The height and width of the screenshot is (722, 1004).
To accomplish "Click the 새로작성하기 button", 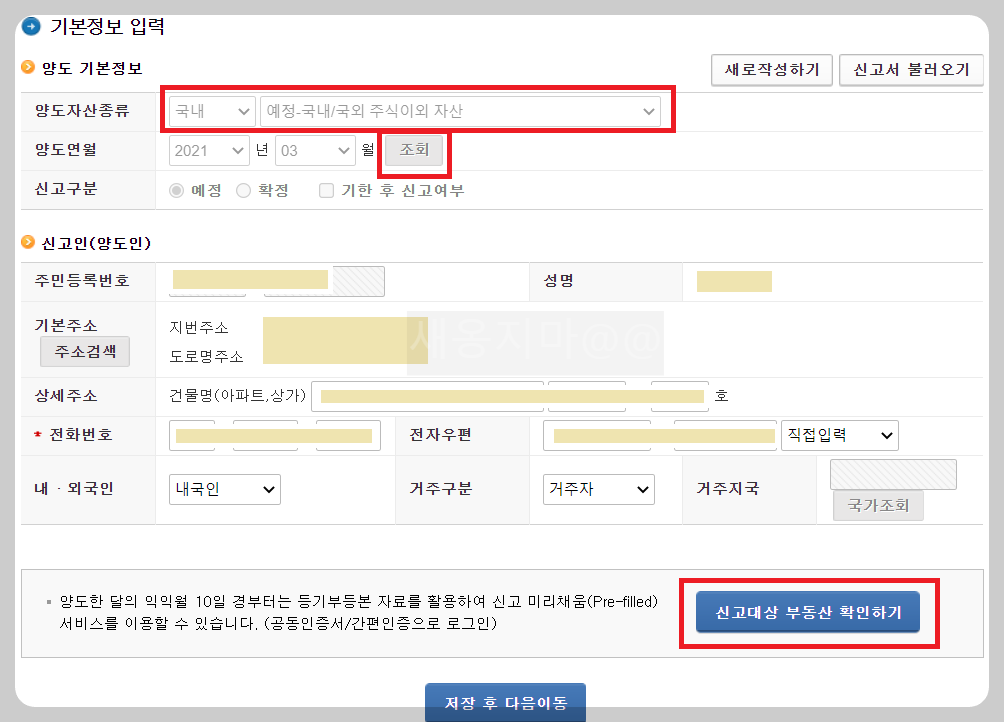I will point(771,70).
